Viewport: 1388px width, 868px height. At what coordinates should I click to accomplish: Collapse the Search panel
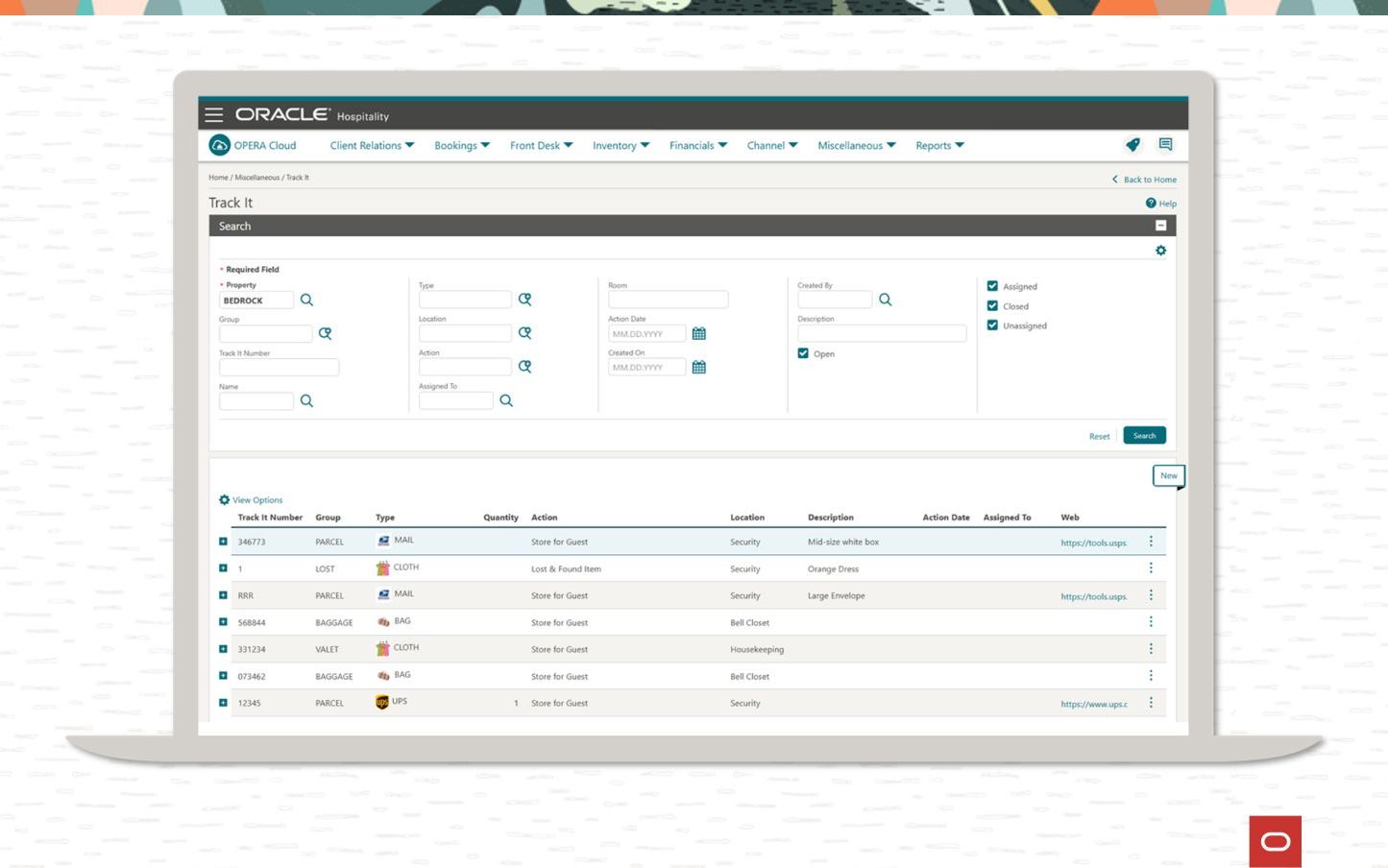coord(1160,226)
